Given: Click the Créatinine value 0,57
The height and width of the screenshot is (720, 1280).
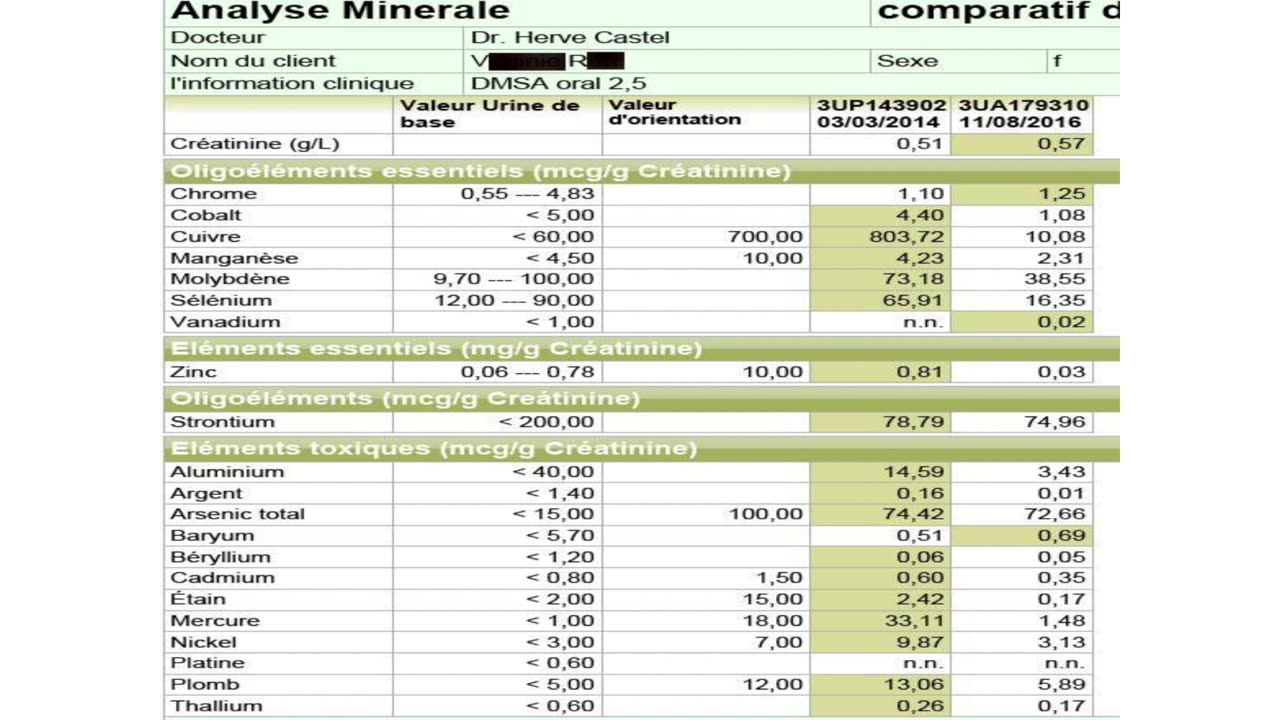Looking at the screenshot, I should tap(1061, 145).
